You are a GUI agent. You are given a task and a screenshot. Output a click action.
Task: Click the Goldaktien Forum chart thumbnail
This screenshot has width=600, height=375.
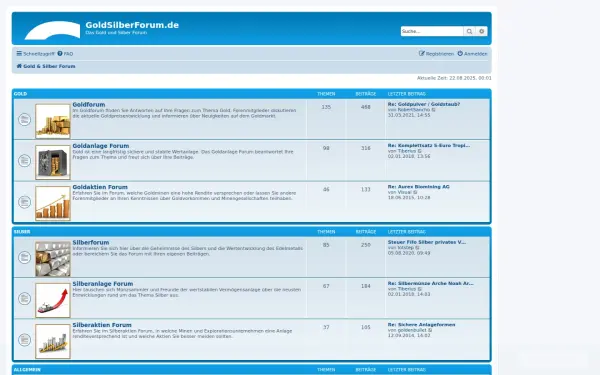coord(53,204)
